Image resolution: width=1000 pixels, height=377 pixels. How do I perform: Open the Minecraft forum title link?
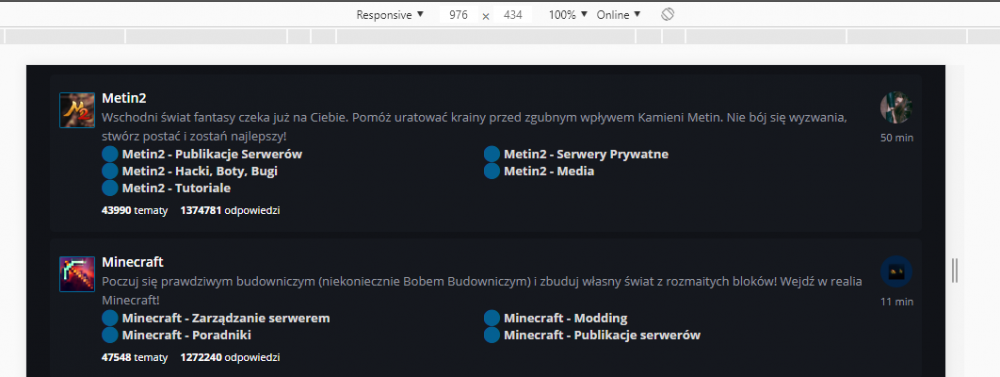tap(133, 262)
